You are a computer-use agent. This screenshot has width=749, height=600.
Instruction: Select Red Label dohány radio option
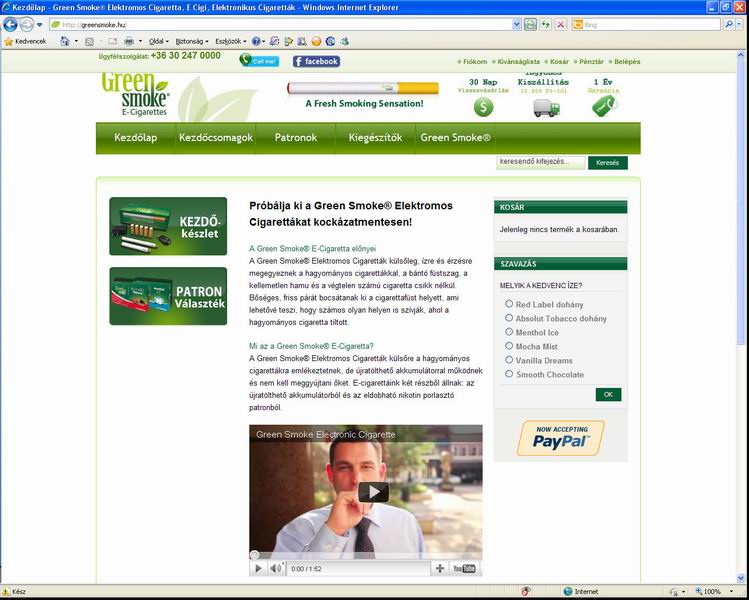pos(509,304)
